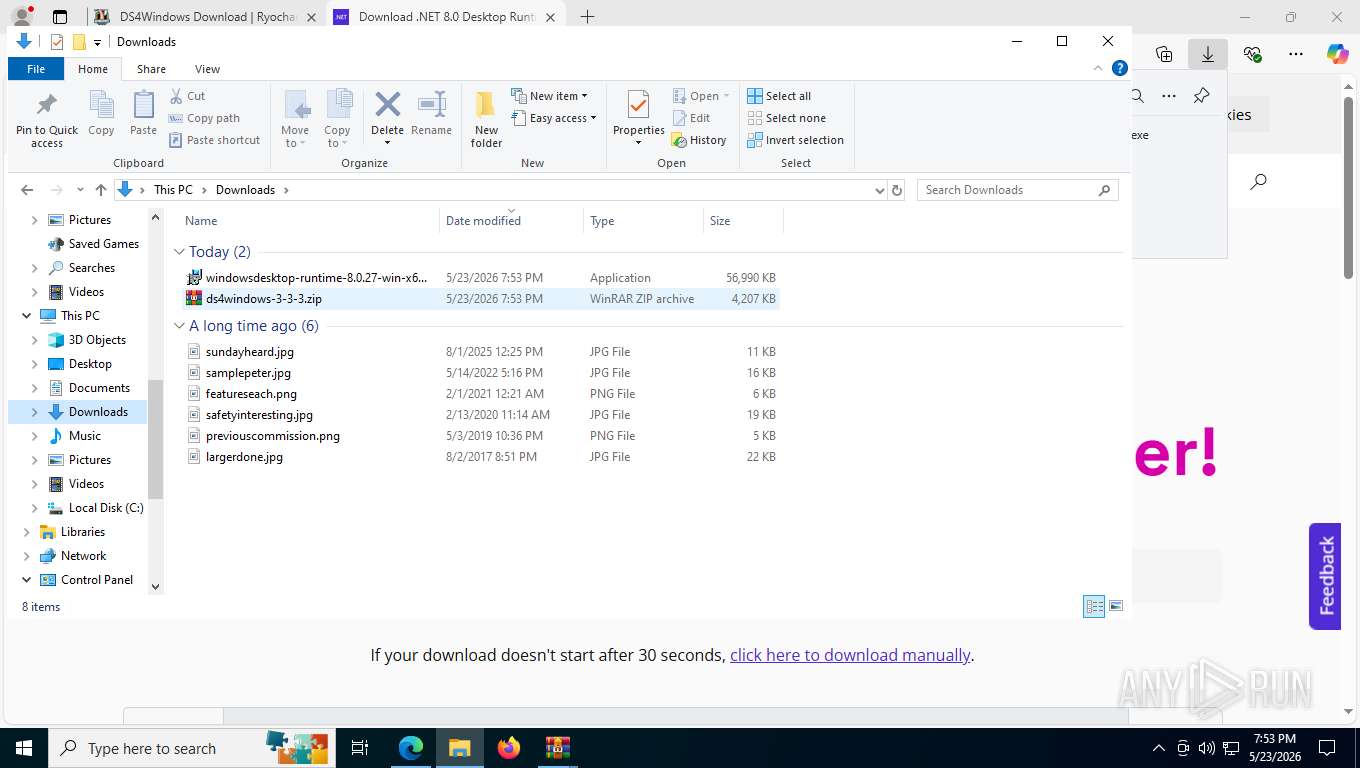Image resolution: width=1360 pixels, height=768 pixels.
Task: Select the windowsdesktop-runtime installer file
Action: (480, 278)
